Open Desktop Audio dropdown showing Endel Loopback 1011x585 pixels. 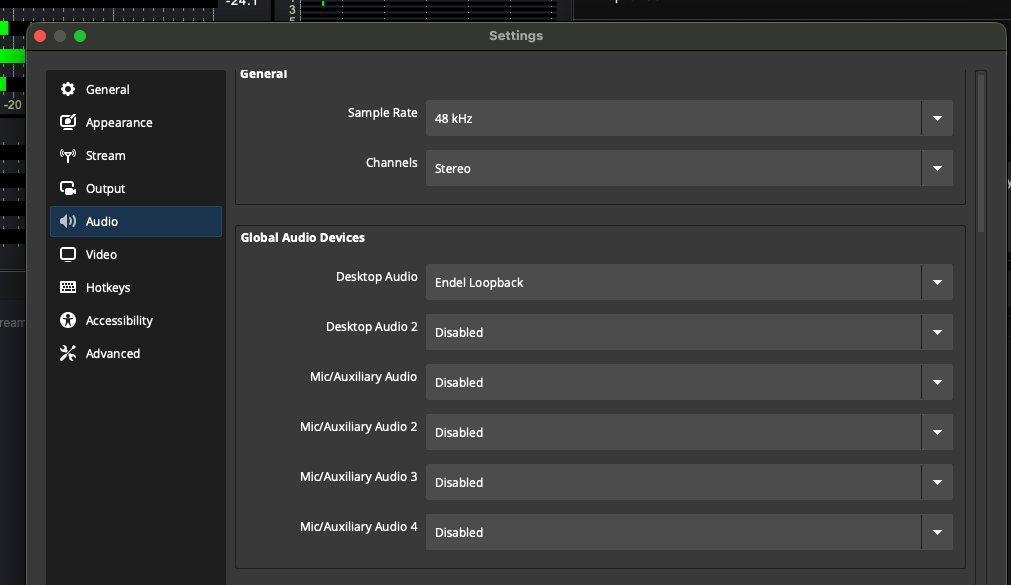689,283
